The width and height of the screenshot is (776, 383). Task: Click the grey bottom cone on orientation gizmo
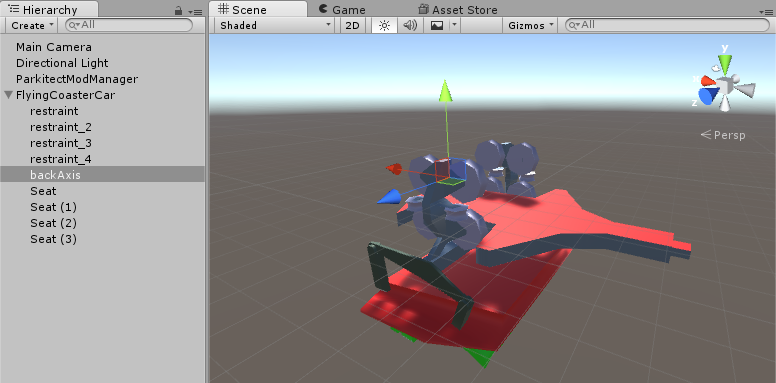pyautogui.click(x=725, y=103)
